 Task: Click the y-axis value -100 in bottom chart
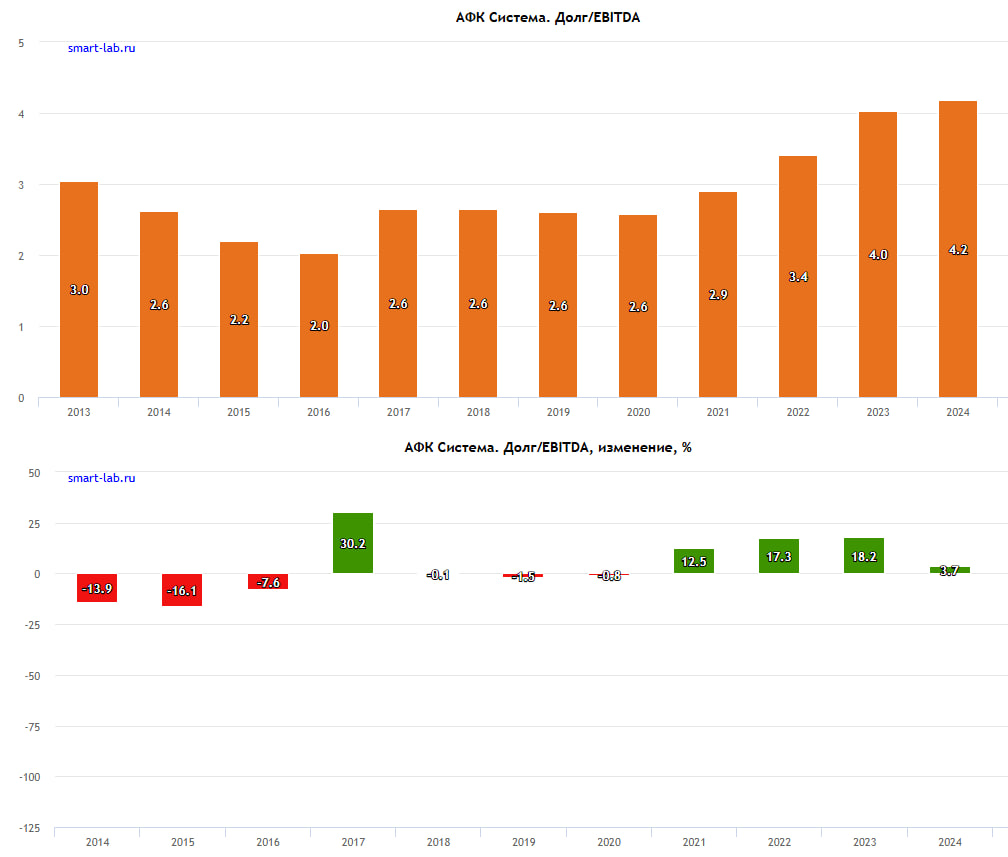coord(30,777)
